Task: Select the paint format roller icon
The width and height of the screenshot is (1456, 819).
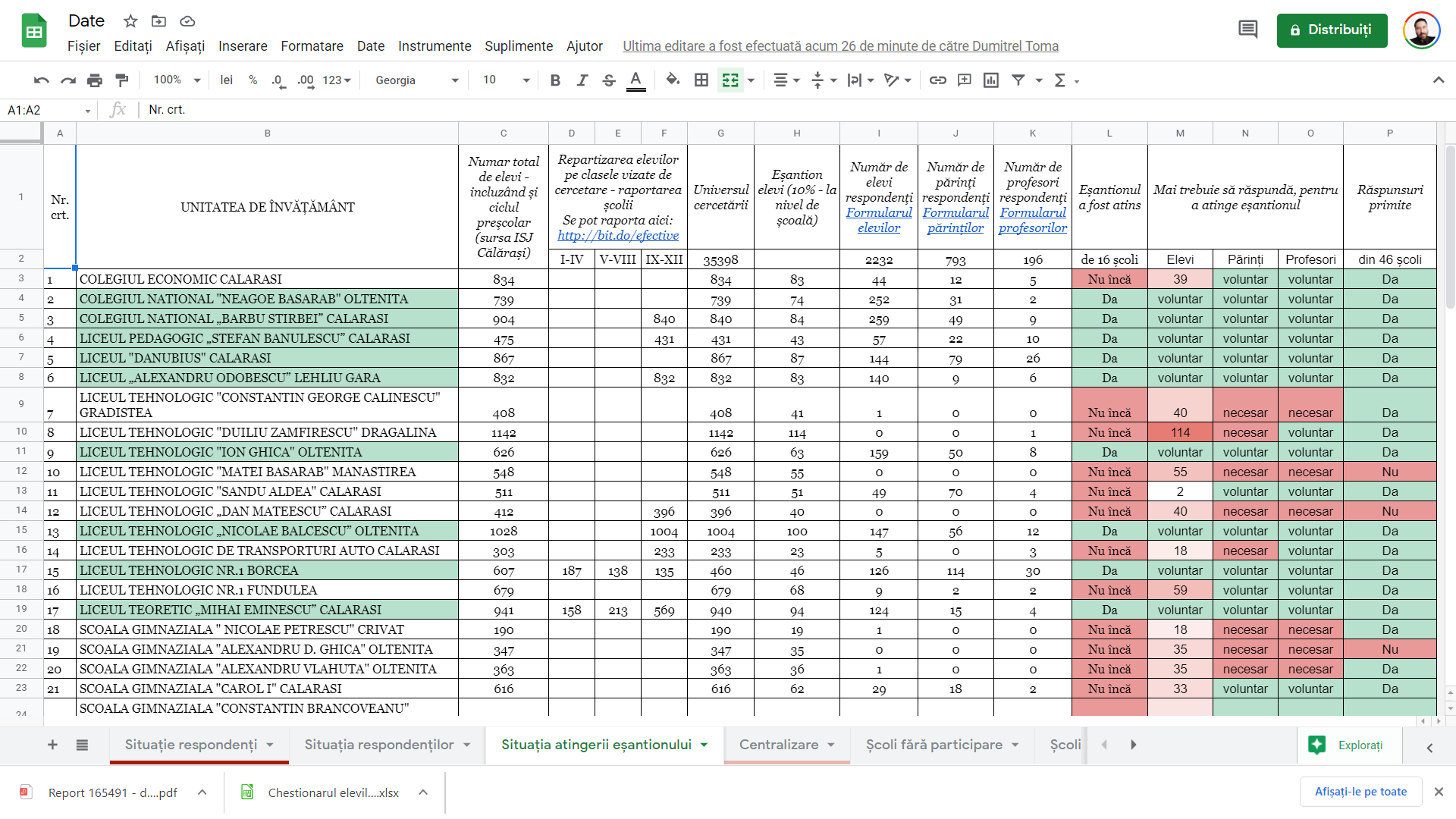Action: click(x=121, y=80)
